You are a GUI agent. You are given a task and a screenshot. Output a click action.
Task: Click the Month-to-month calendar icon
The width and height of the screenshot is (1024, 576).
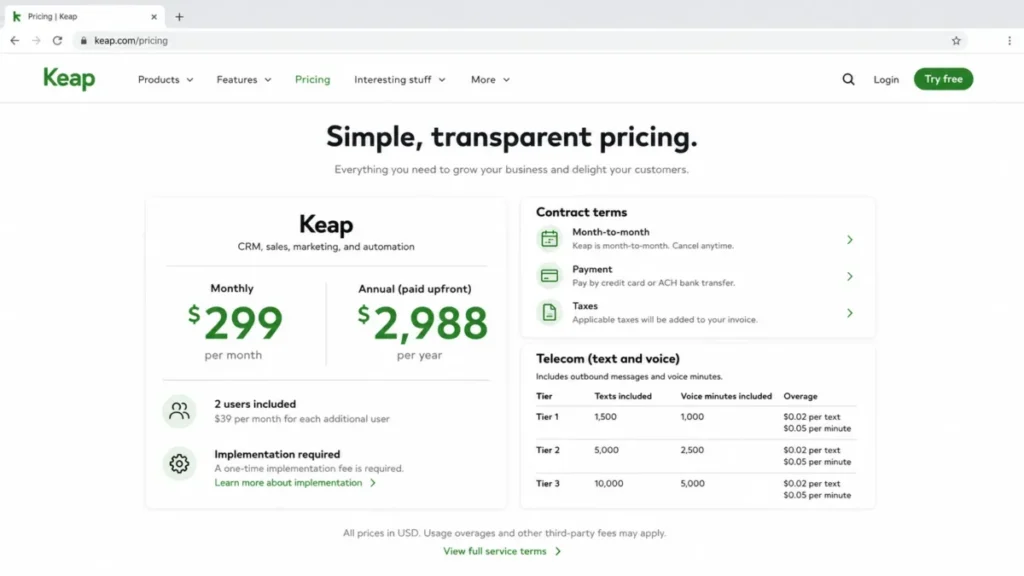[x=549, y=239]
